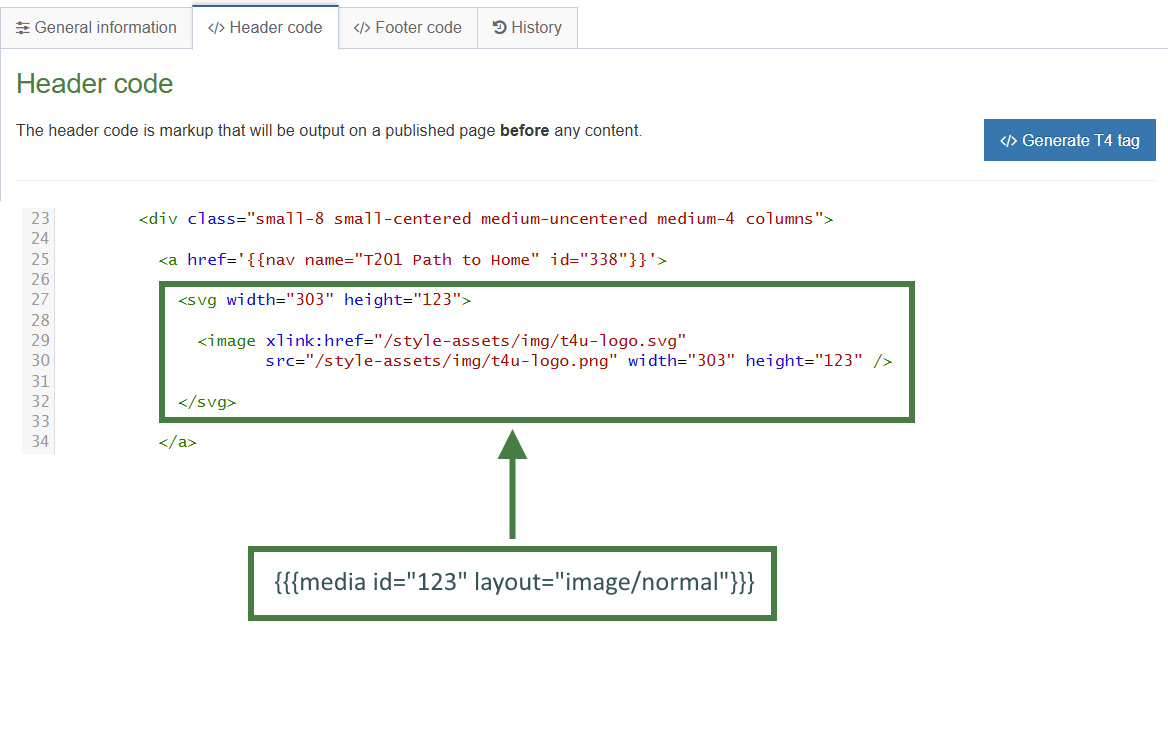Place cursor on the image xlink:href line
The width and height of the screenshot is (1168, 750).
click(x=442, y=341)
